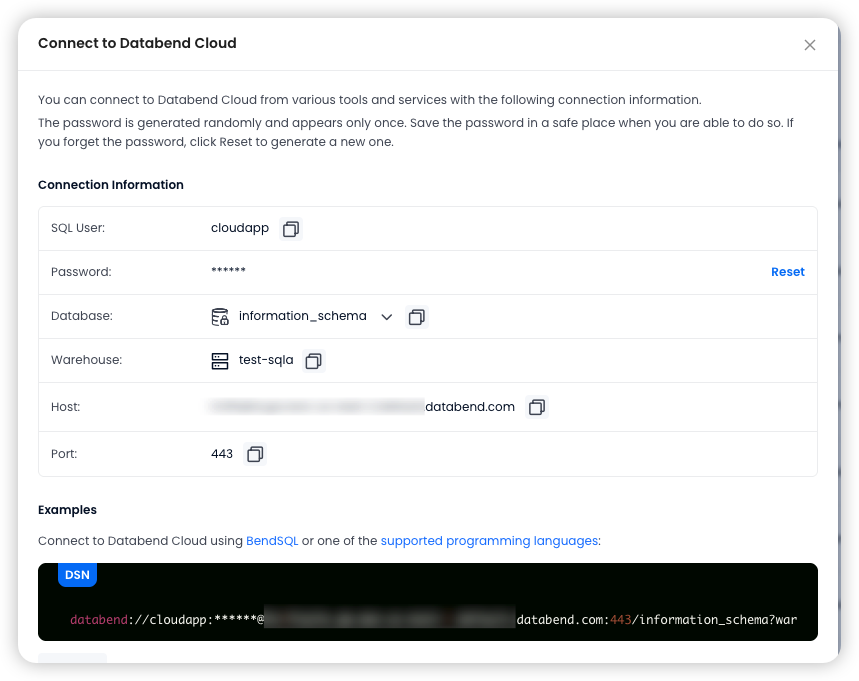Reset the generated password
The width and height of the screenshot is (859, 681).
click(x=787, y=272)
